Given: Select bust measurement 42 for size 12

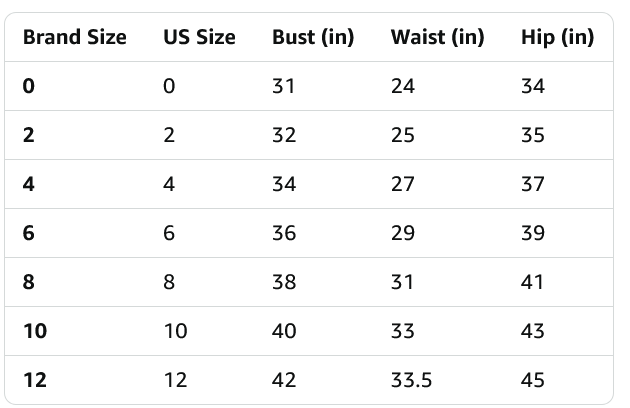Looking at the screenshot, I should [284, 380].
